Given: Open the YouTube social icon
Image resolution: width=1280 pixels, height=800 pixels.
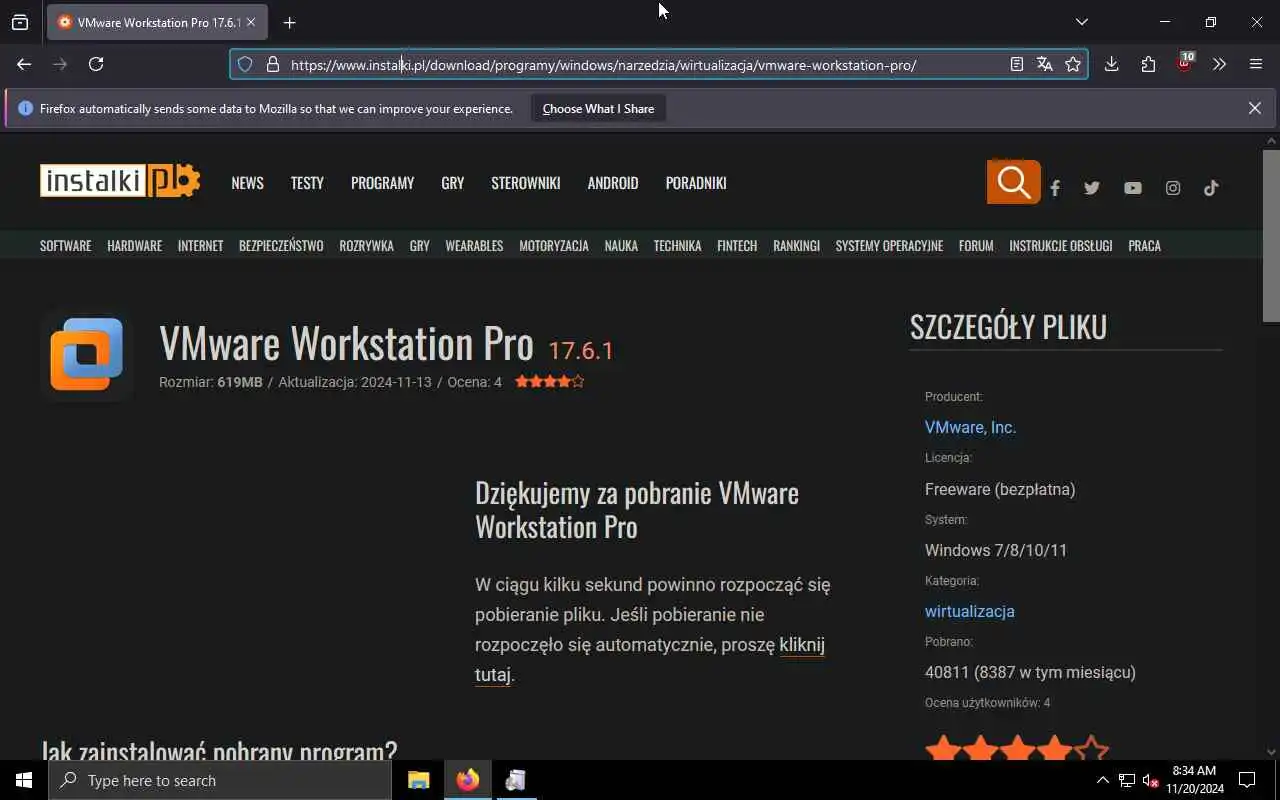Looking at the screenshot, I should pos(1132,188).
